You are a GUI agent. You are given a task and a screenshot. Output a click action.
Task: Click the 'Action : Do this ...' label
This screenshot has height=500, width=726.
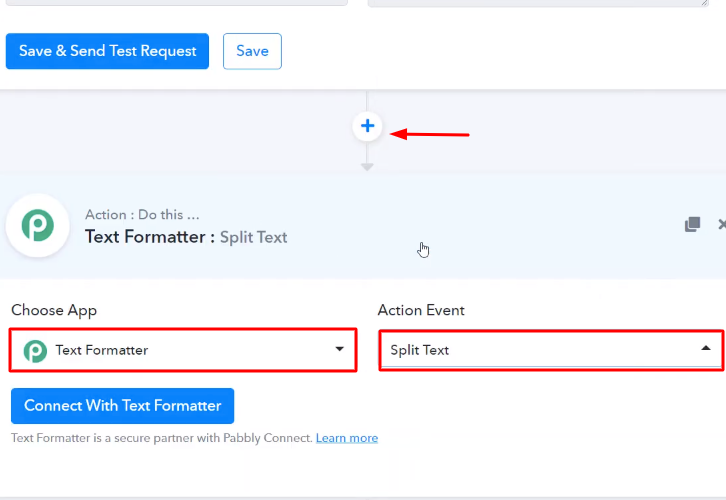pyautogui.click(x=142, y=215)
